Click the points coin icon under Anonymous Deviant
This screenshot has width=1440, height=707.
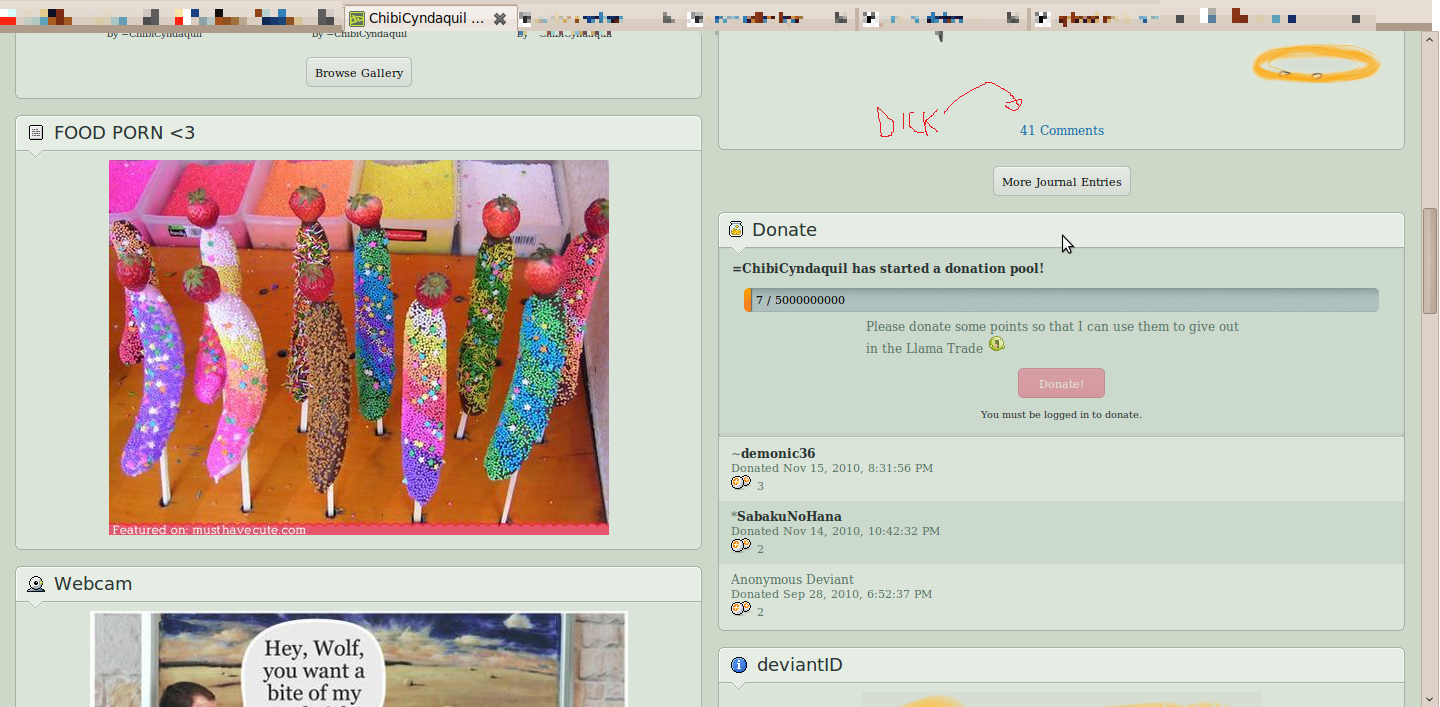click(740, 609)
